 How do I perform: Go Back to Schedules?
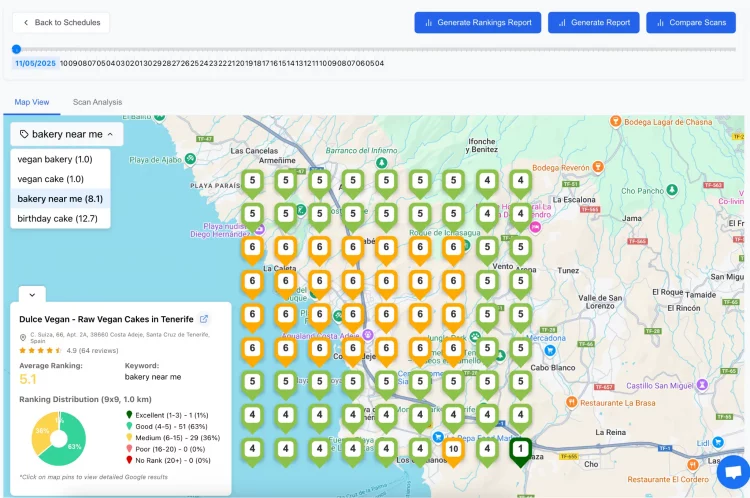pyautogui.click(x=61, y=22)
